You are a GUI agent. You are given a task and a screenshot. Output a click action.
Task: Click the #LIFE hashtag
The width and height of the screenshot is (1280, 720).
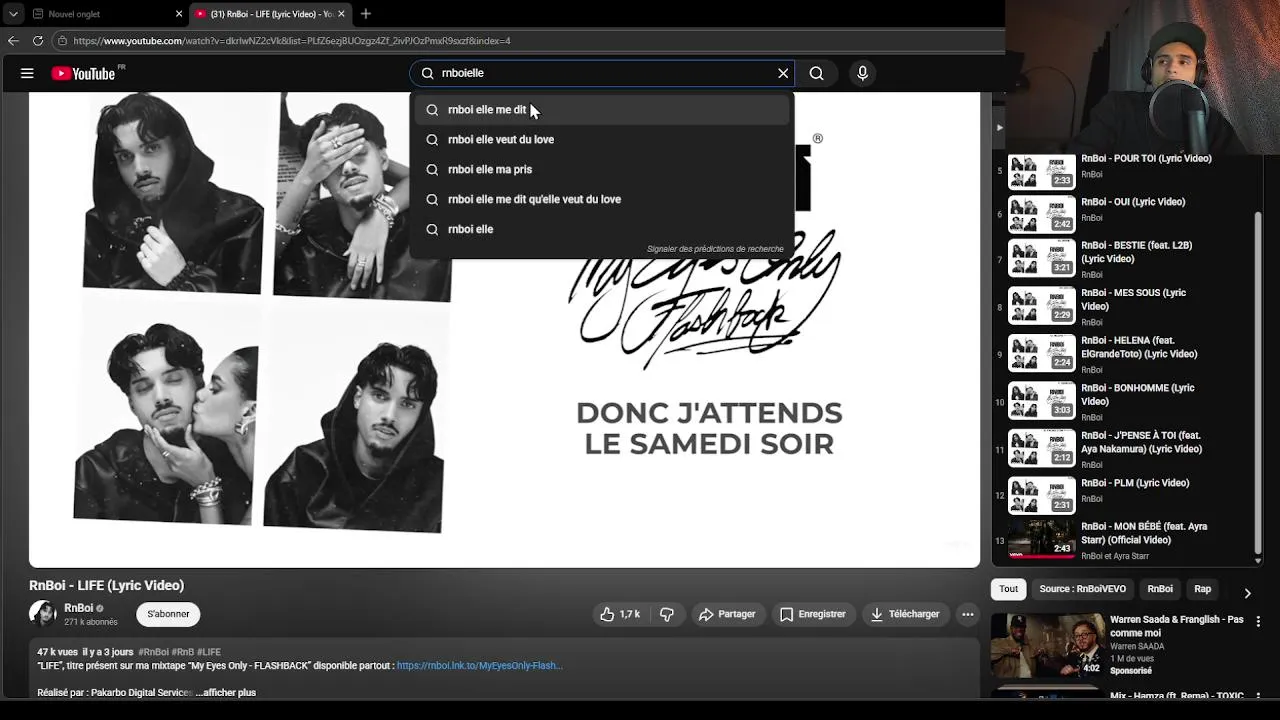(x=209, y=652)
